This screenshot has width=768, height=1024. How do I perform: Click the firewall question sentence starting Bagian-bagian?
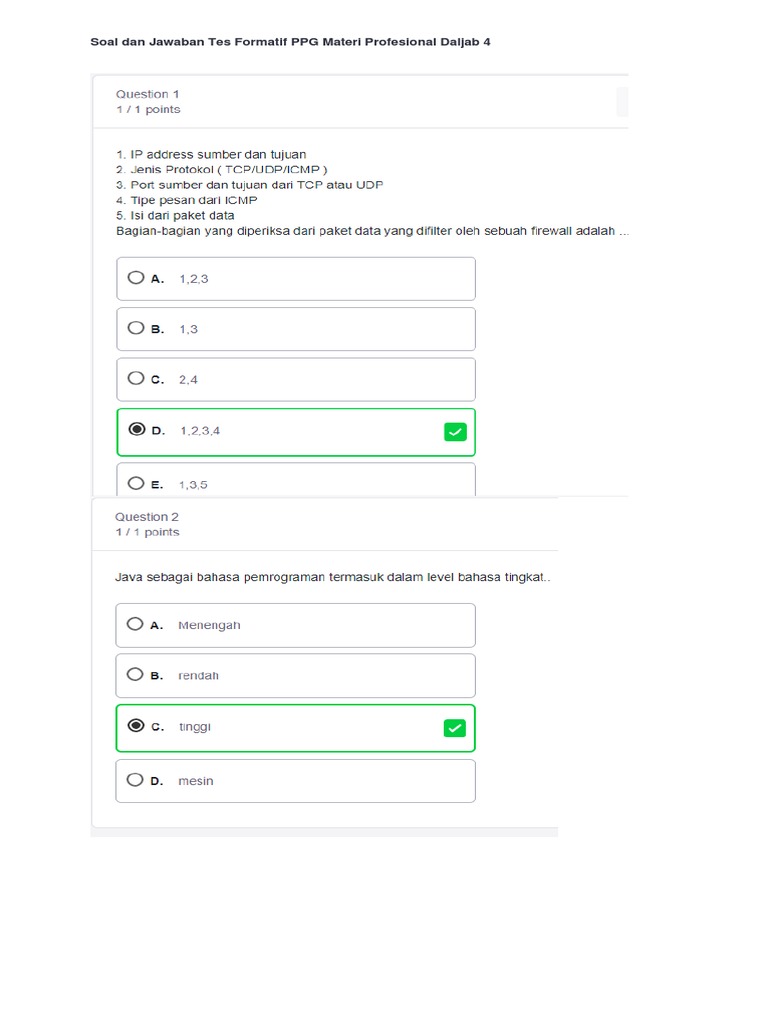372,231
